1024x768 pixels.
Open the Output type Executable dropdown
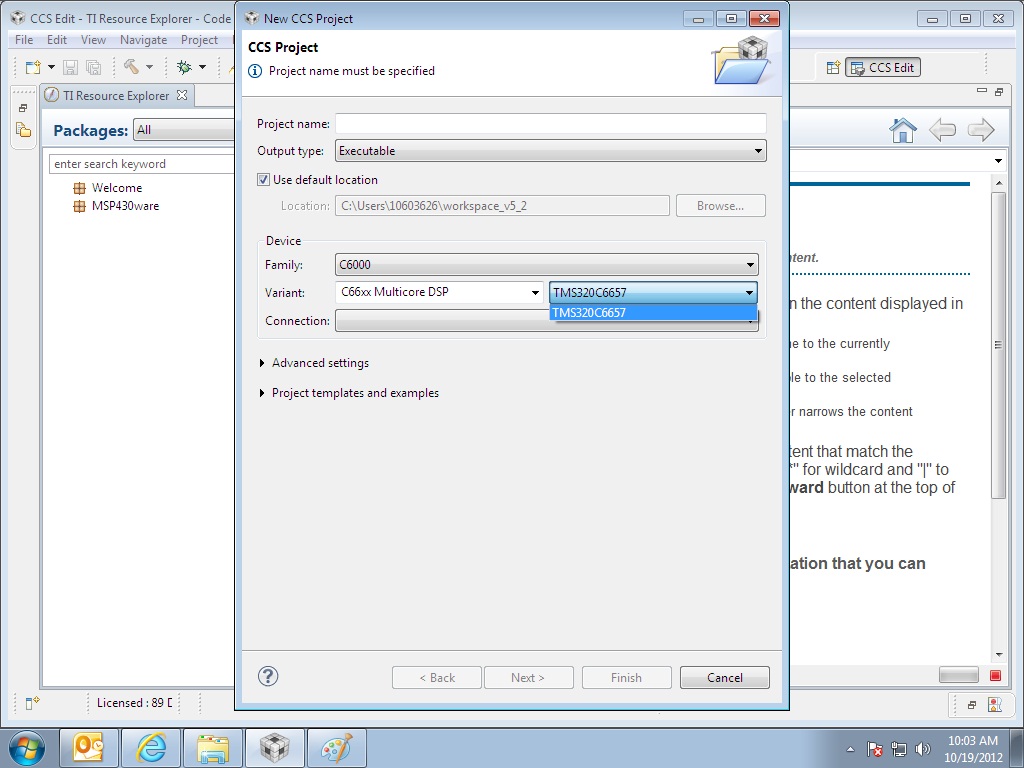point(551,151)
